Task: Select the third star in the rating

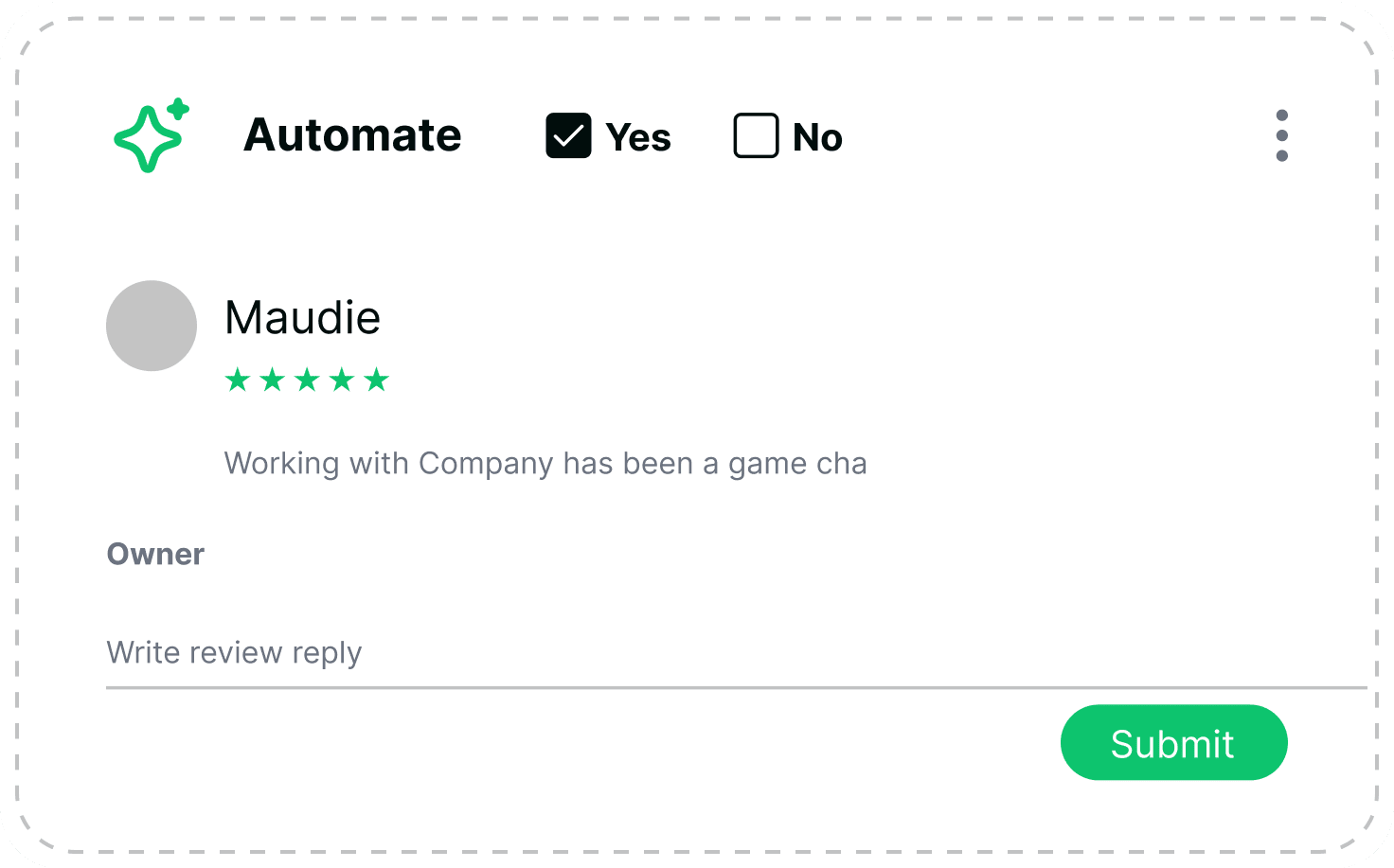Action: pos(308,380)
